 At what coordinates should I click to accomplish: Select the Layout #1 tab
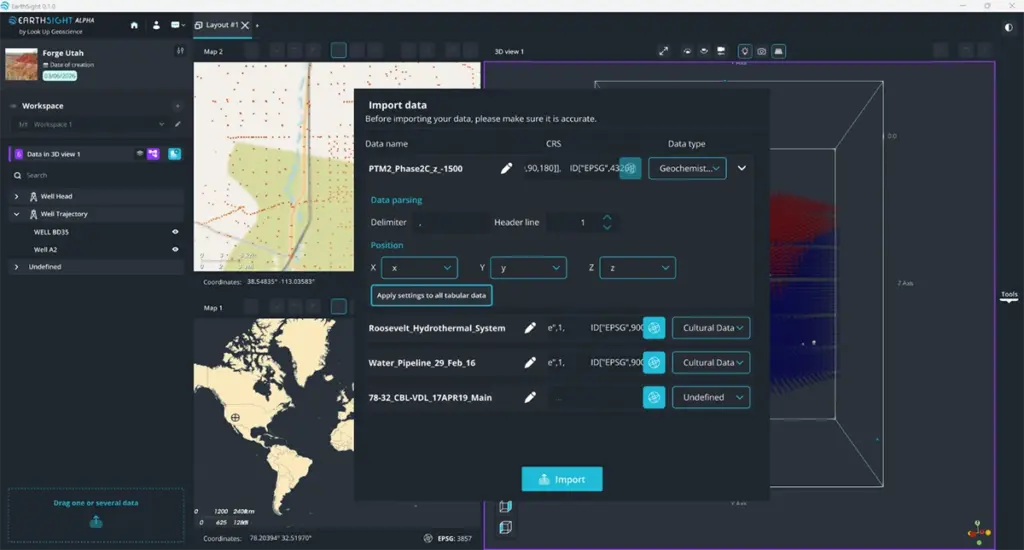pos(217,25)
